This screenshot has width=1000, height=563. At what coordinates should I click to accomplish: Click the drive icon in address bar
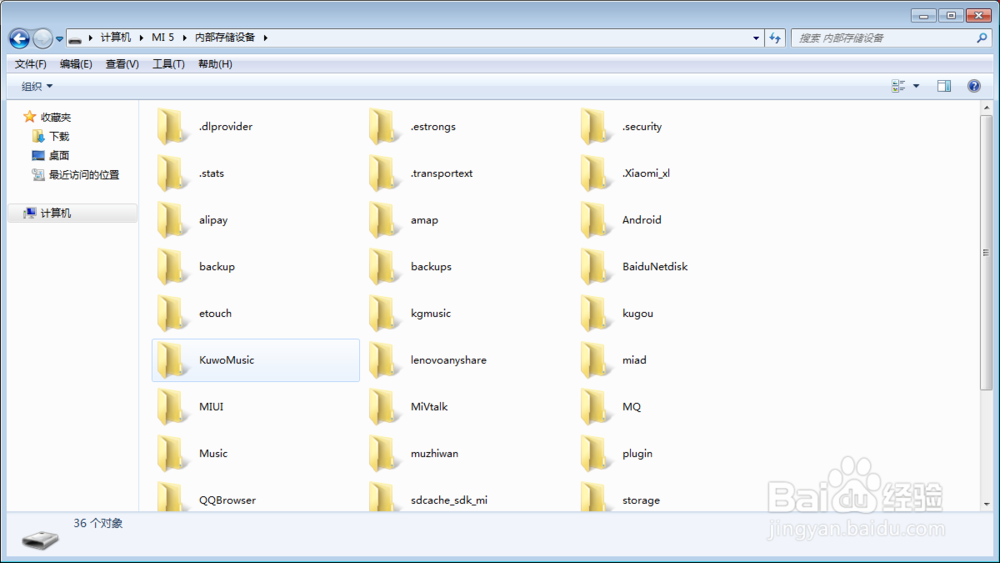(x=75, y=39)
